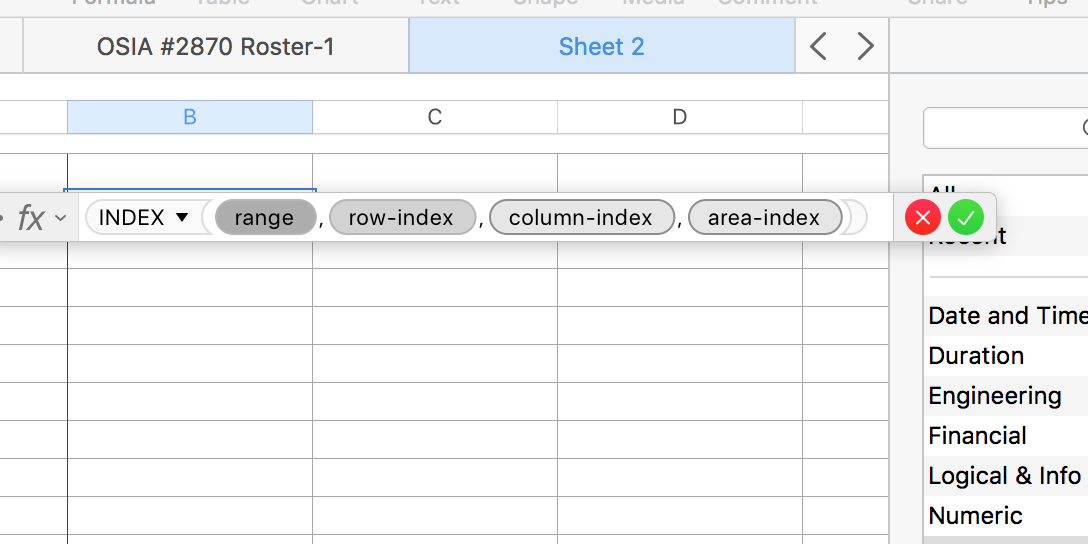Cancel the formula with the red X
The image size is (1088, 544).
(x=923, y=217)
